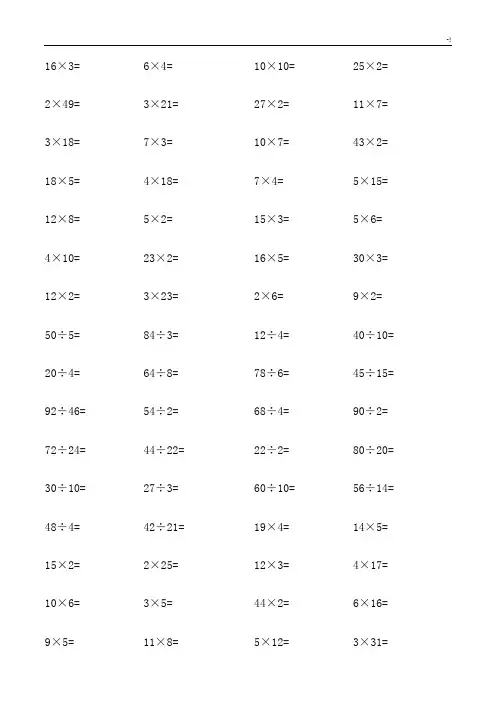Select the 43×2= problem
This screenshot has height=702, width=496.
point(370,142)
